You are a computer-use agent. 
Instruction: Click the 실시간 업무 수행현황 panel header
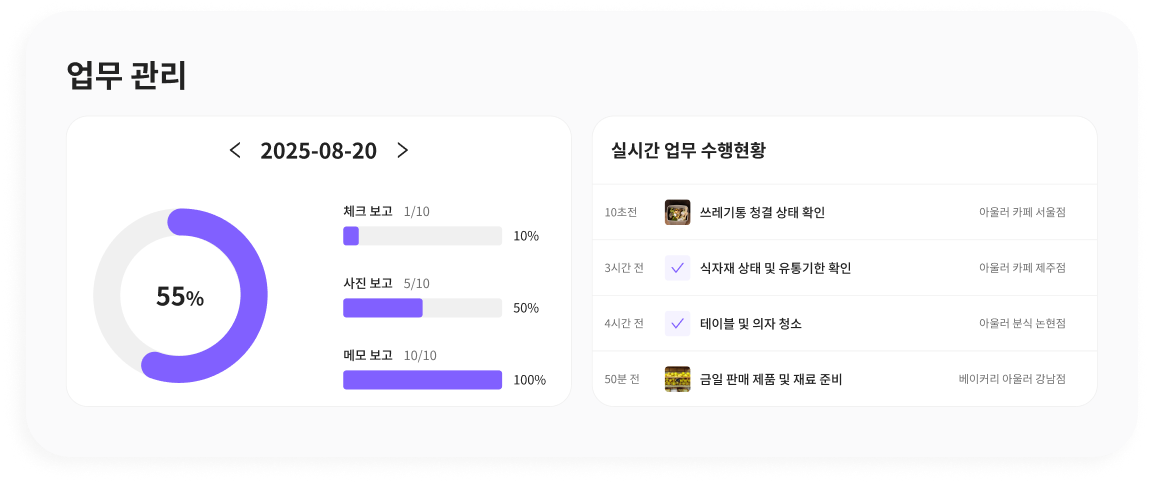click(x=688, y=151)
